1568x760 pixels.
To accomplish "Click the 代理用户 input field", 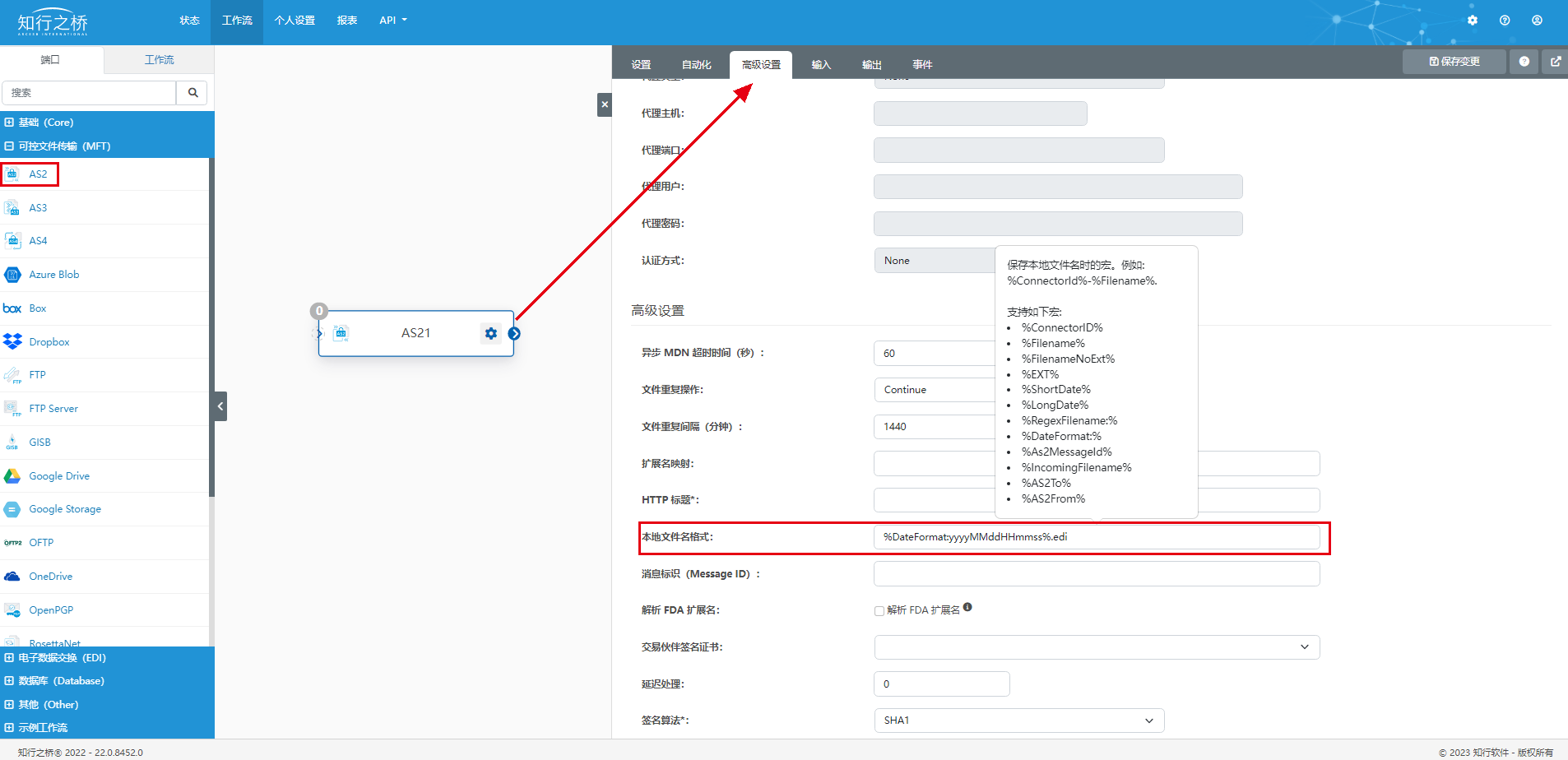I will (1058, 187).
